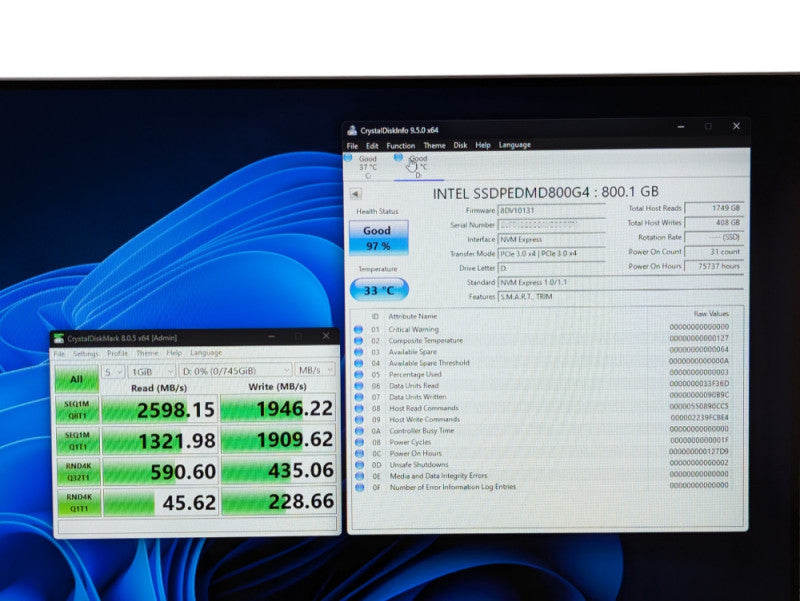Click the 33 °C temperature button
This screenshot has height=601, width=800.
(x=379, y=290)
